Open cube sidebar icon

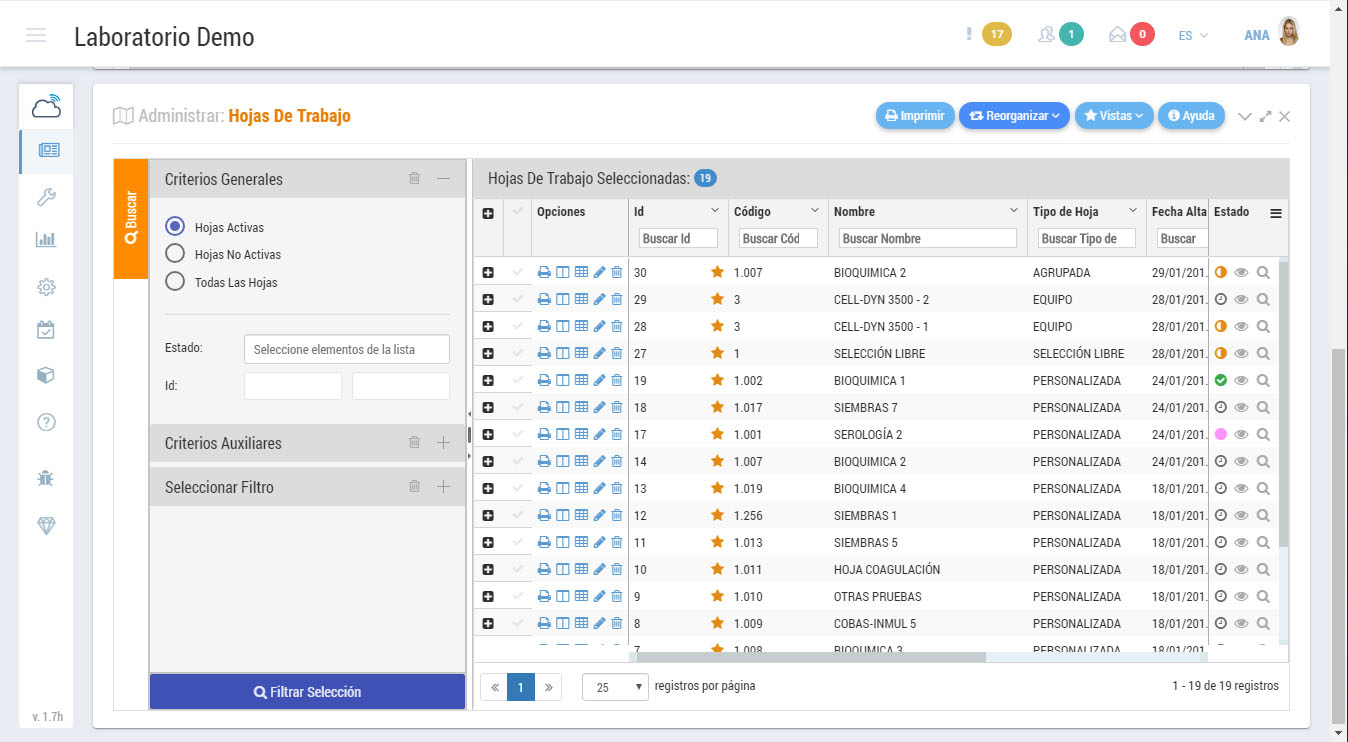coord(46,375)
